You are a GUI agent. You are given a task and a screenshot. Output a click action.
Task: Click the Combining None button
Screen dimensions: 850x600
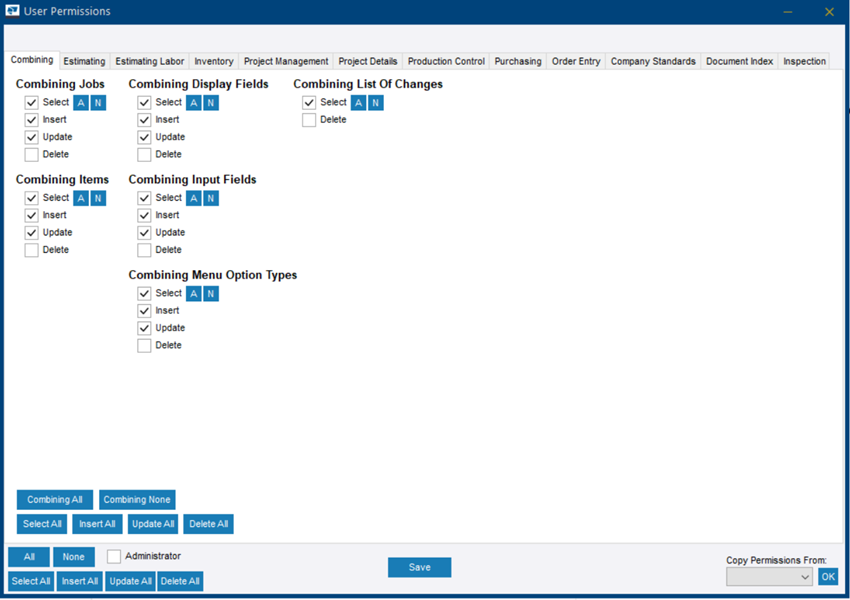click(137, 500)
